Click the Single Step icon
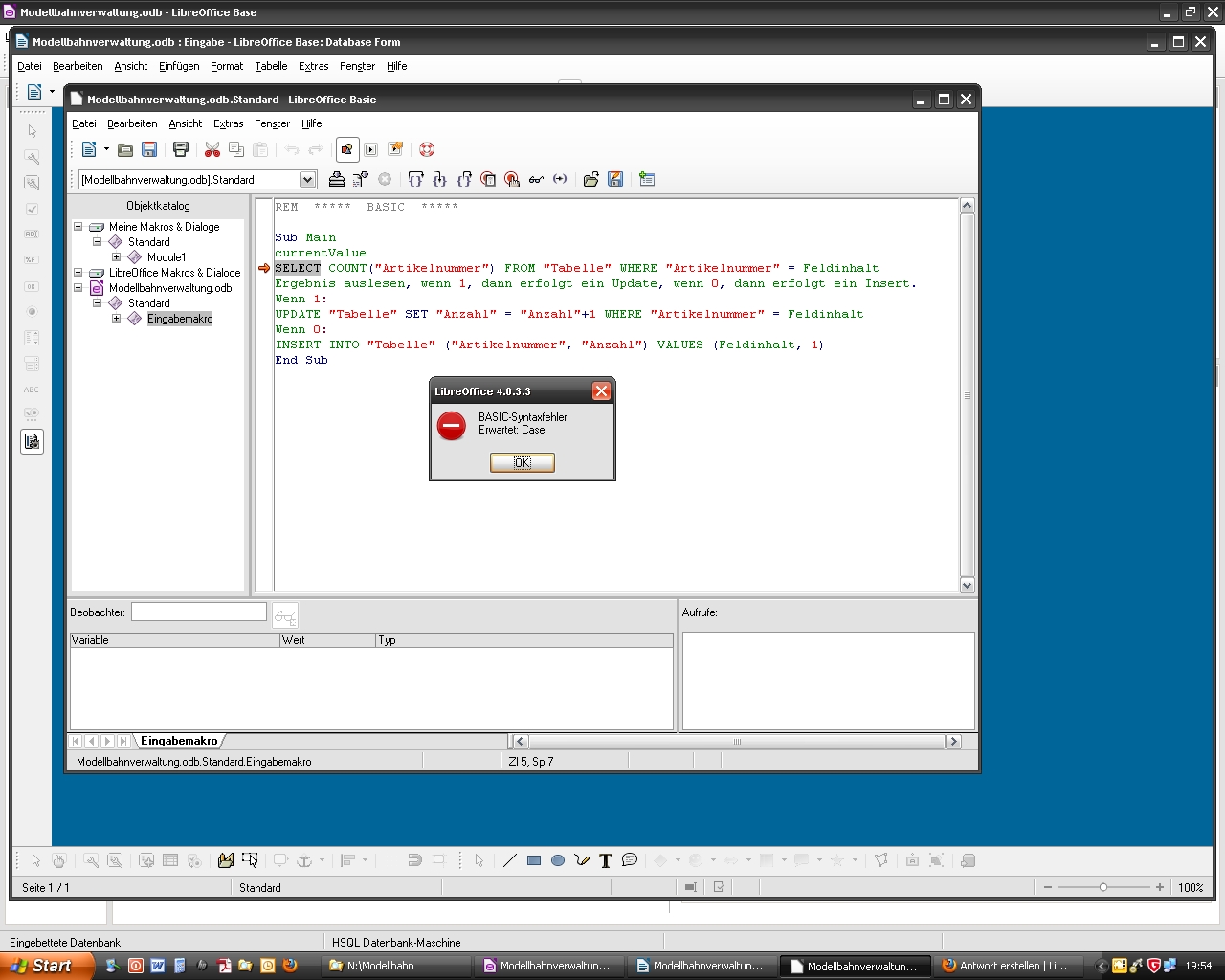The width and height of the screenshot is (1225, 980). click(439, 179)
